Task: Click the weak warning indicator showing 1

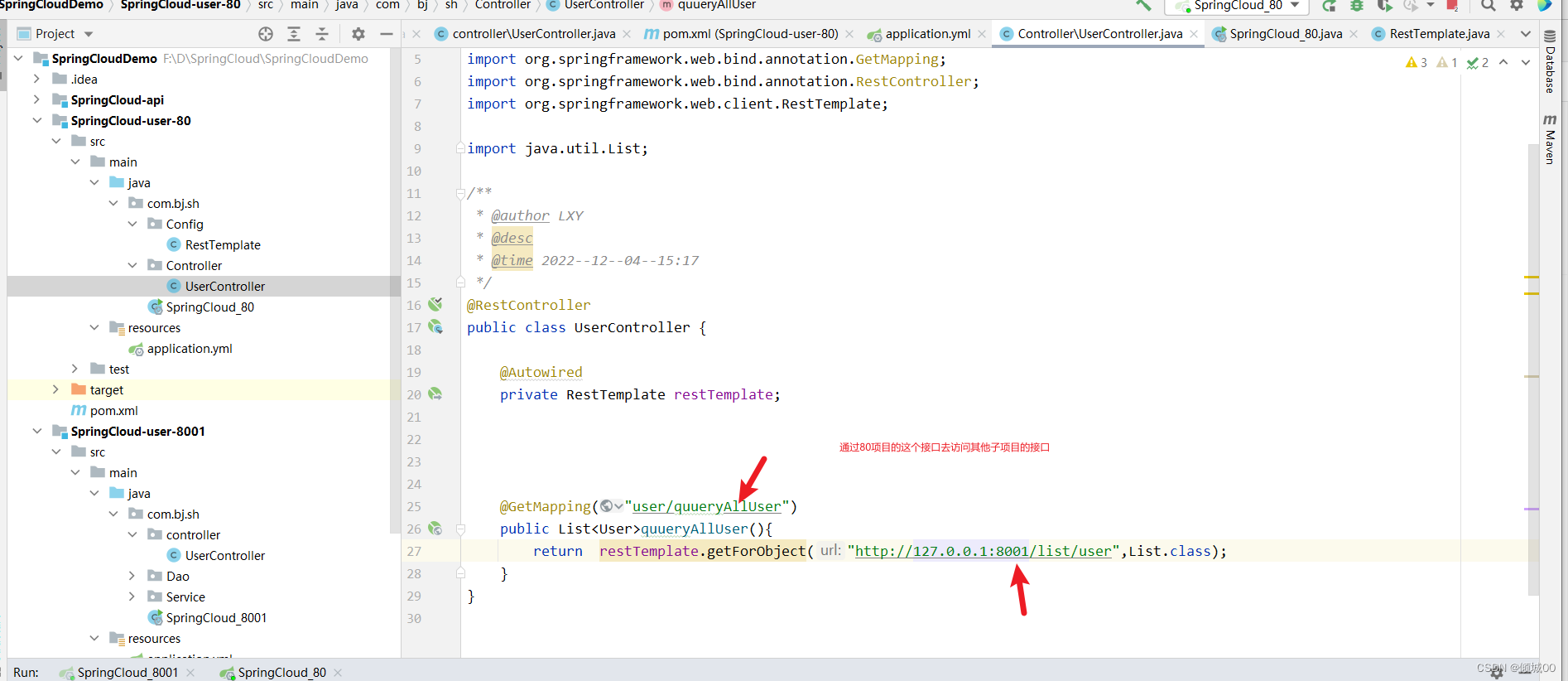Action: point(1447,62)
